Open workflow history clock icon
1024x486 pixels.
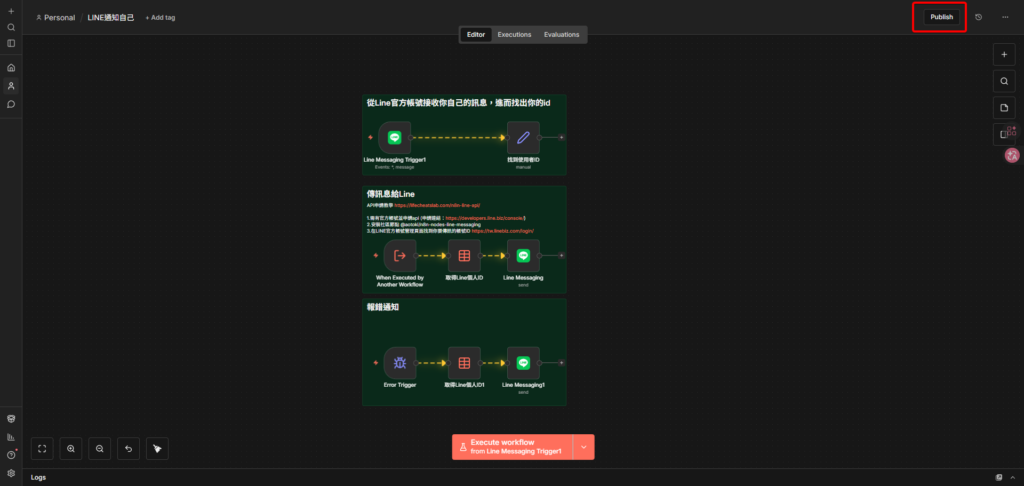click(x=978, y=17)
